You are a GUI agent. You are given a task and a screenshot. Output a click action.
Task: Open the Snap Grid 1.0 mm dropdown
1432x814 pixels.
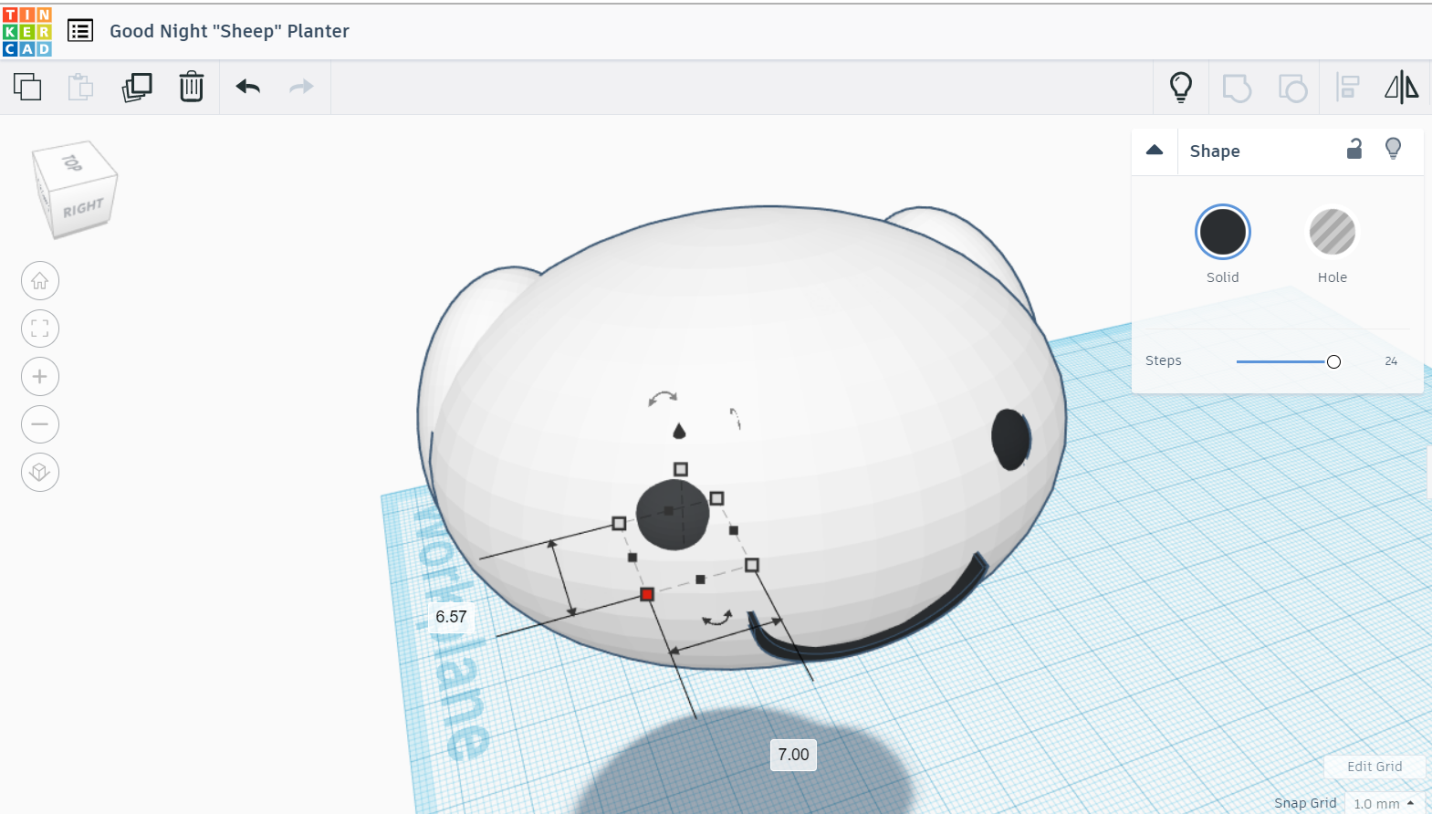pos(1385,803)
